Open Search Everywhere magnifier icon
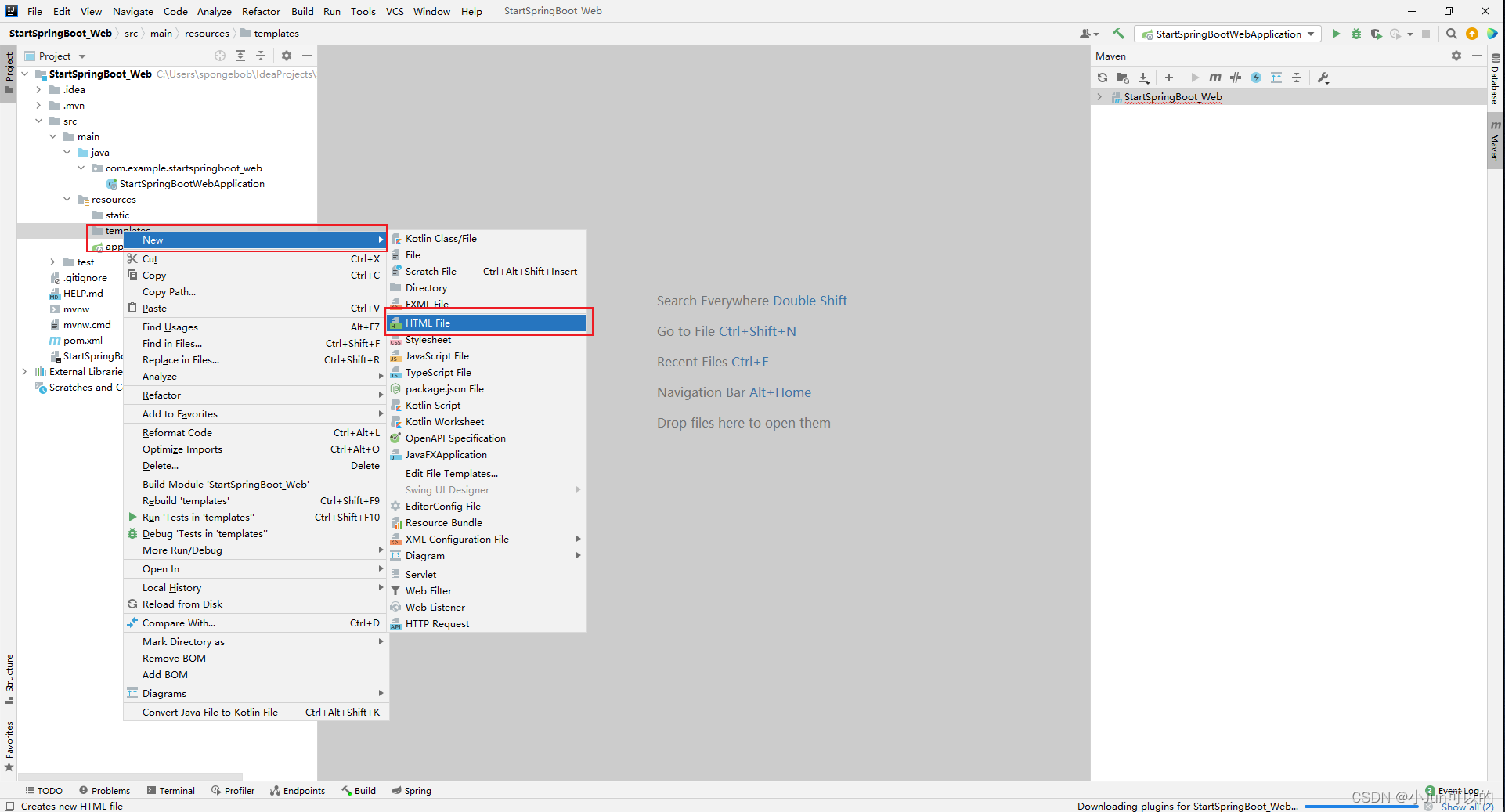The width and height of the screenshot is (1505, 812). tap(1452, 34)
